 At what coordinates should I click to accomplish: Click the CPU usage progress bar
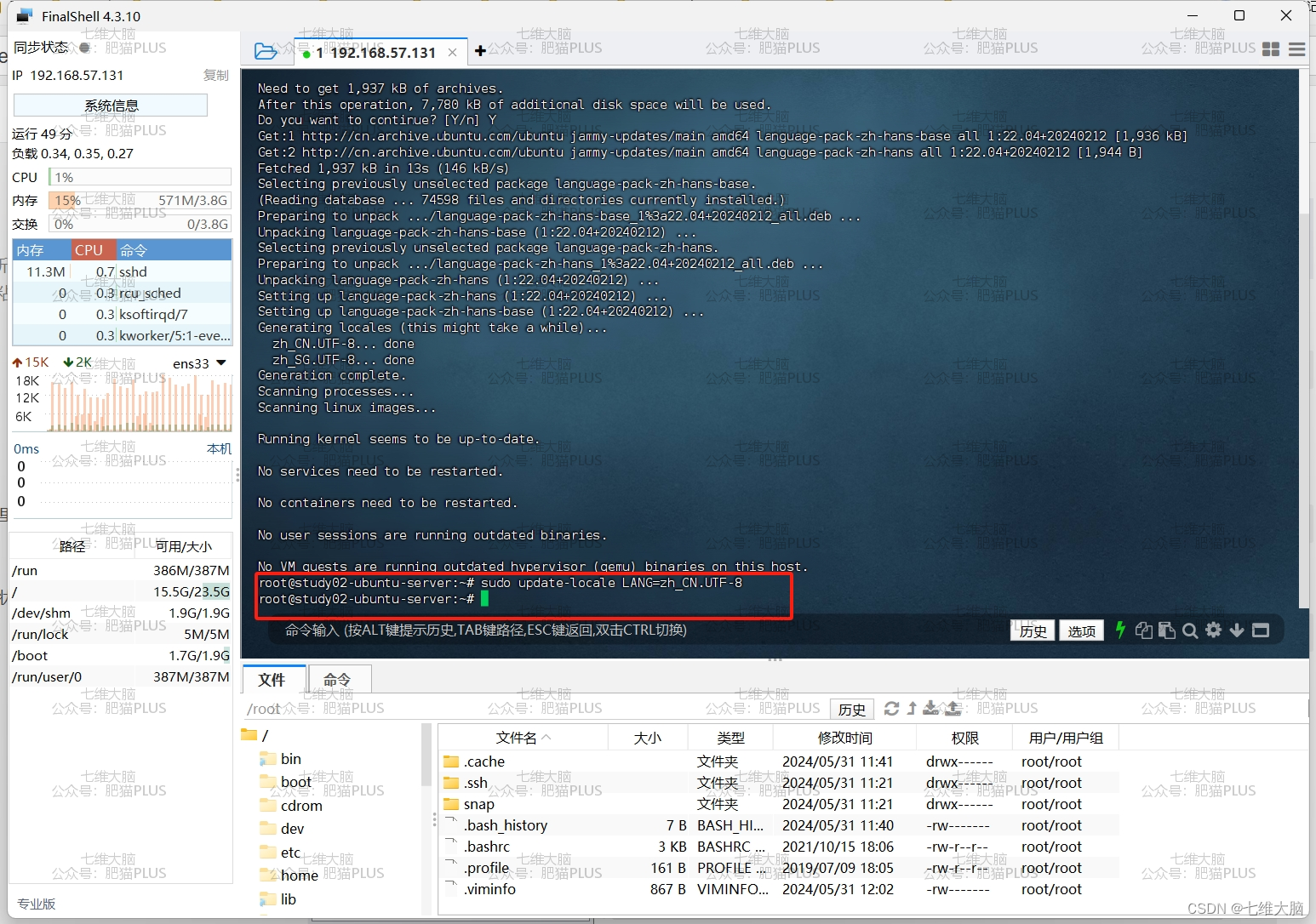pyautogui.click(x=140, y=177)
